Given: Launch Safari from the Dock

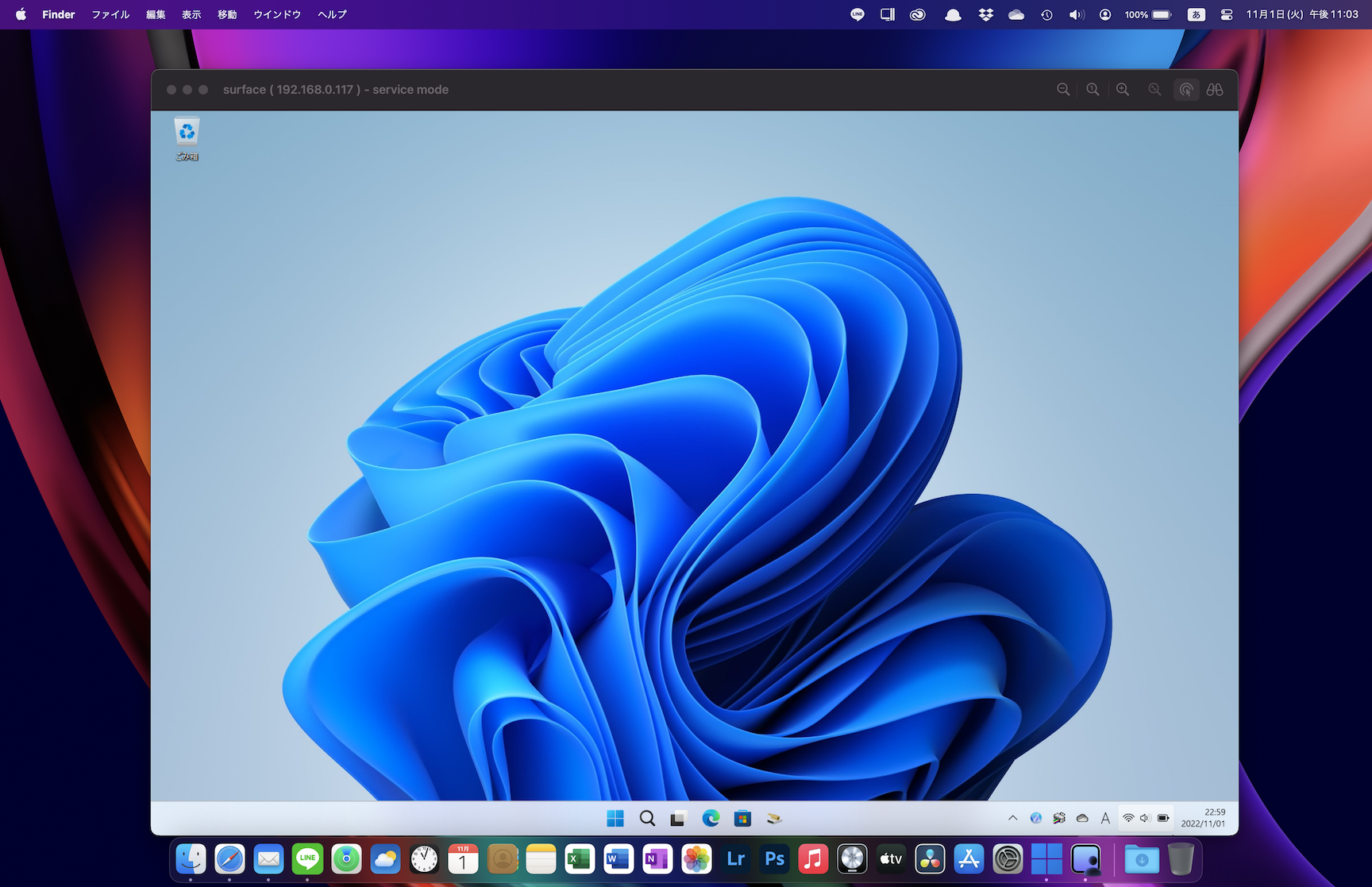Looking at the screenshot, I should pos(229,858).
